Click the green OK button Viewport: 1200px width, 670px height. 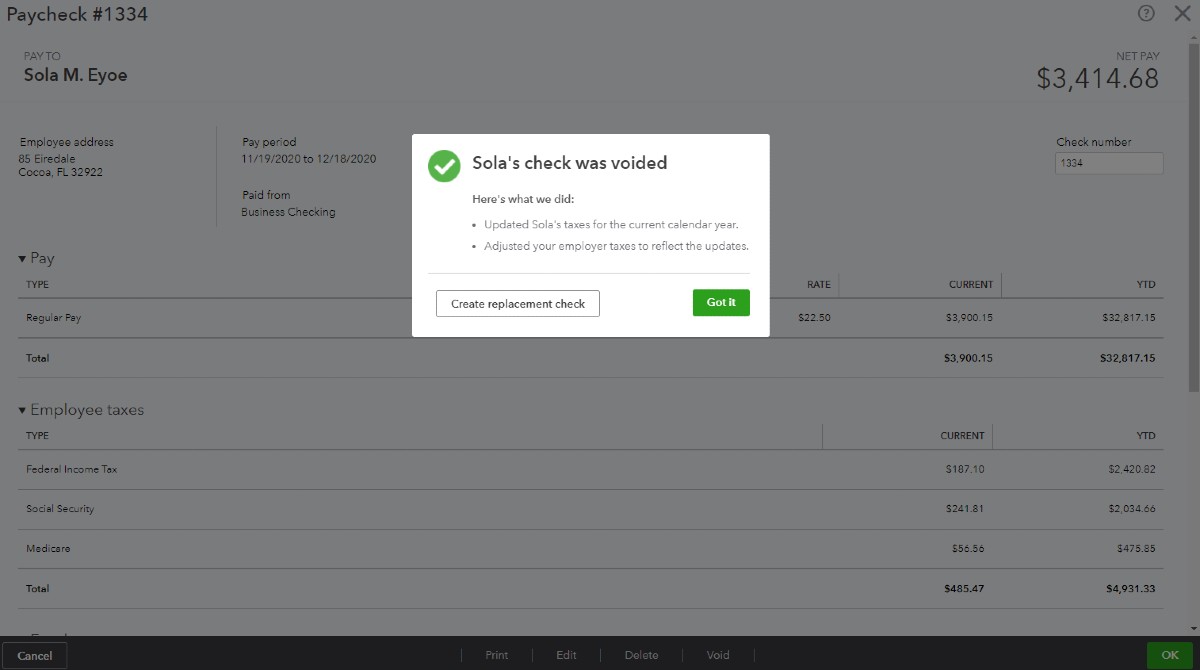point(1170,656)
